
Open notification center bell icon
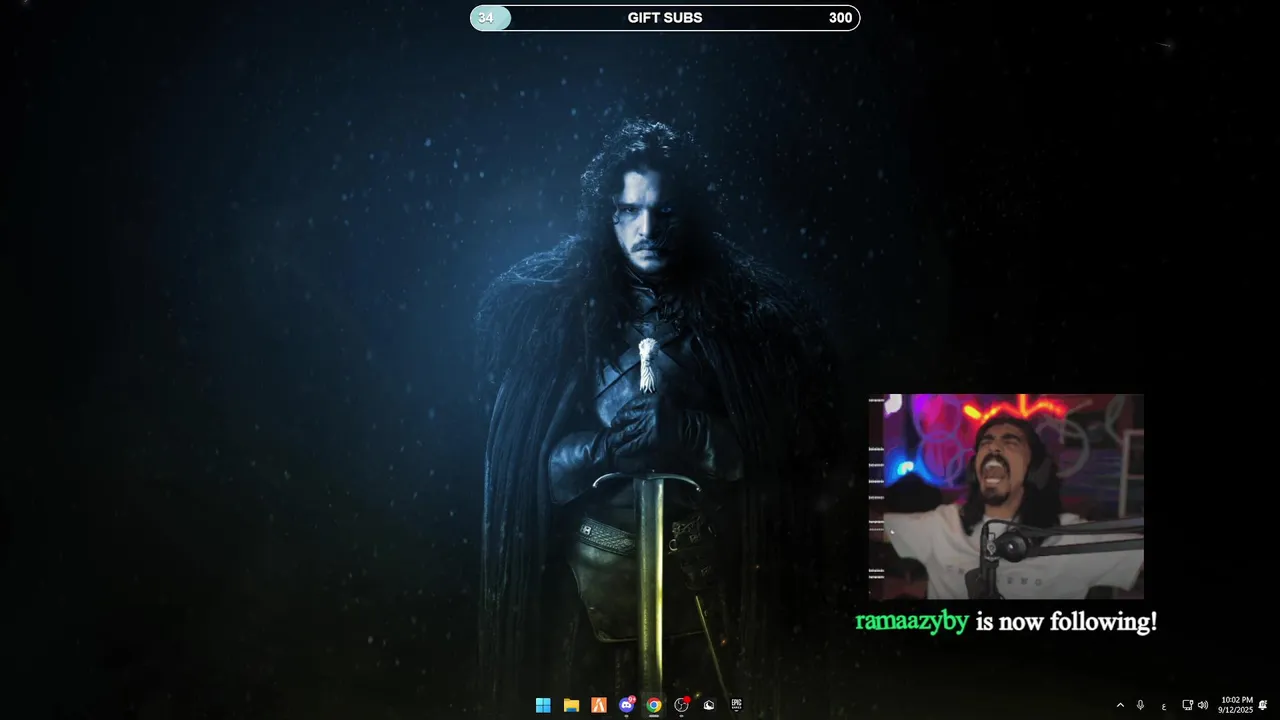click(1263, 705)
